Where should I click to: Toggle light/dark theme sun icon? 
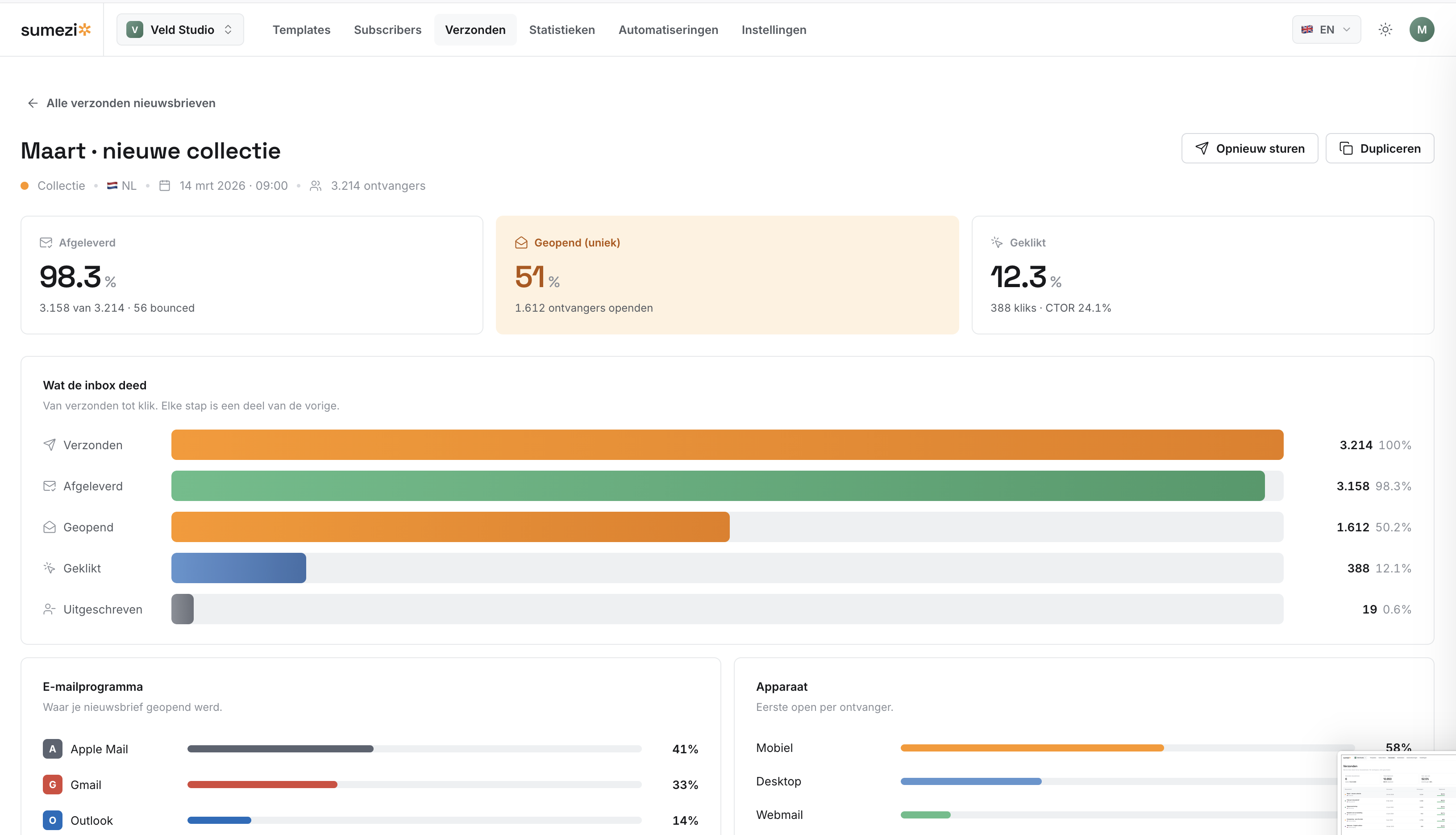(x=1385, y=29)
